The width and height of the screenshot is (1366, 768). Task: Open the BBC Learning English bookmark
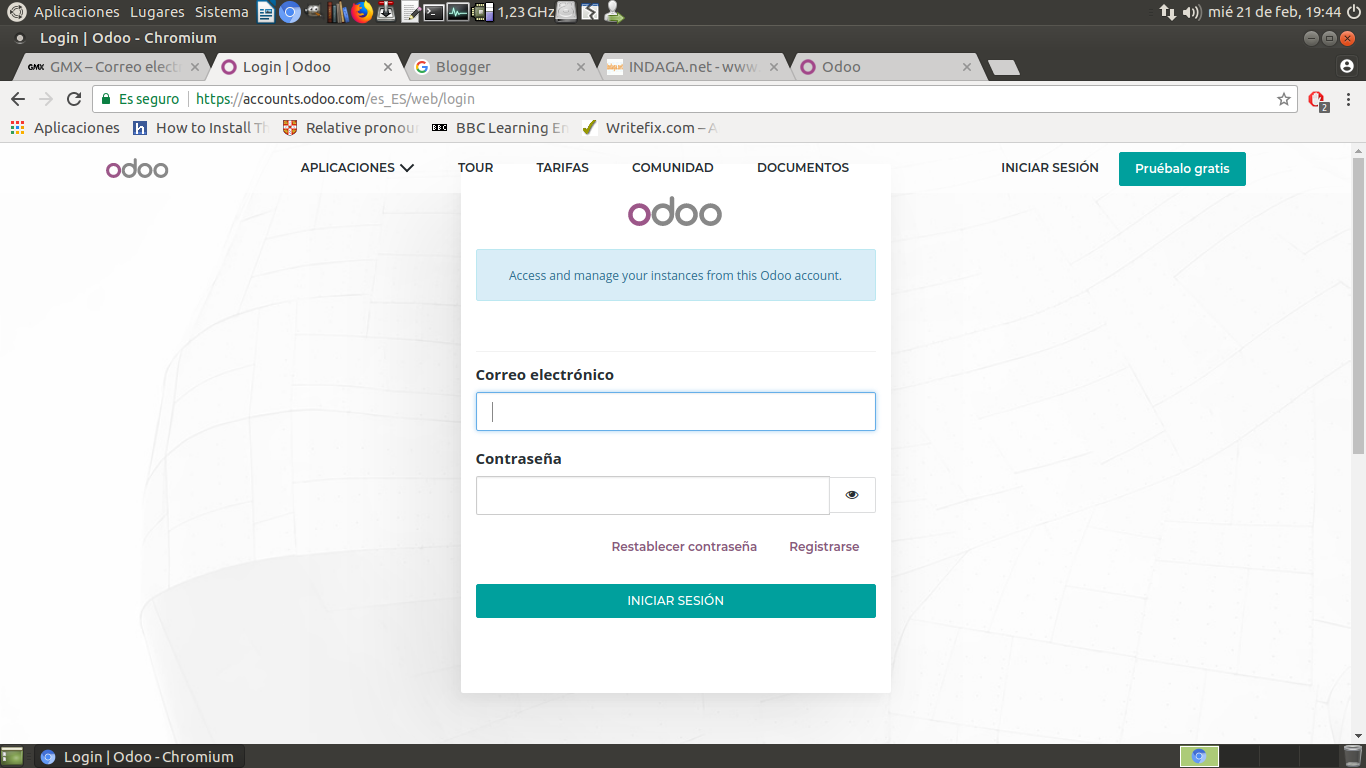click(499, 128)
